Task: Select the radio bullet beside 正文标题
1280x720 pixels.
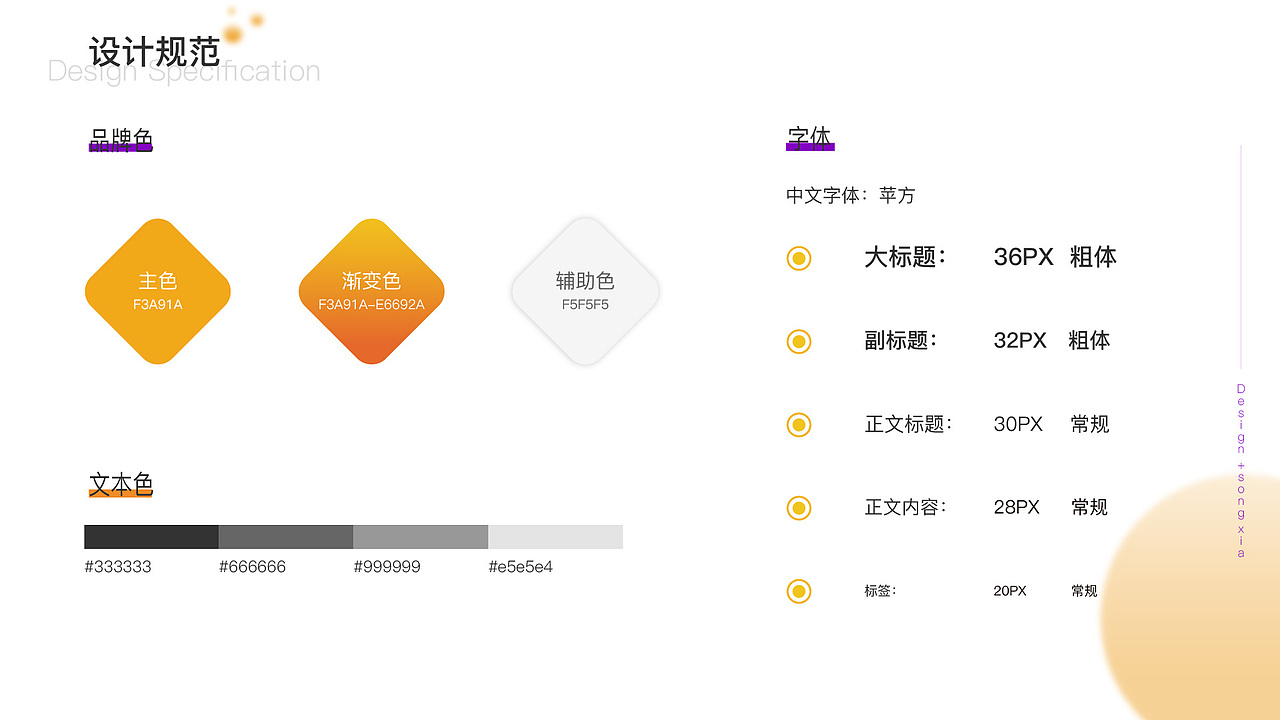Action: click(x=798, y=425)
